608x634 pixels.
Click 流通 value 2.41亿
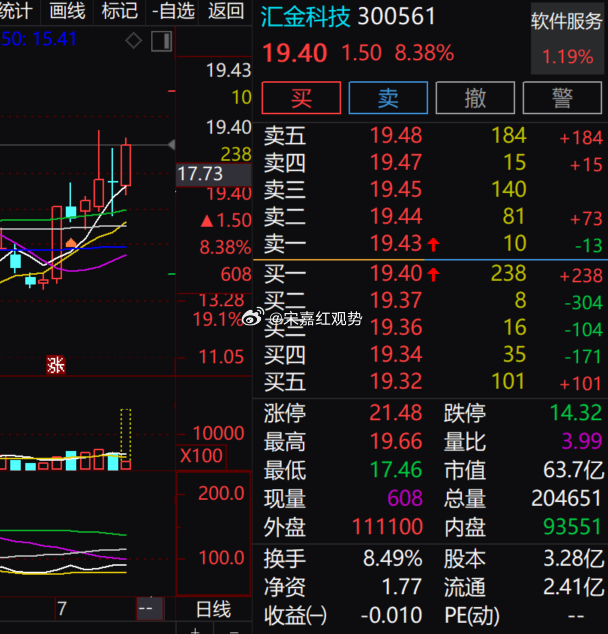(x=573, y=587)
